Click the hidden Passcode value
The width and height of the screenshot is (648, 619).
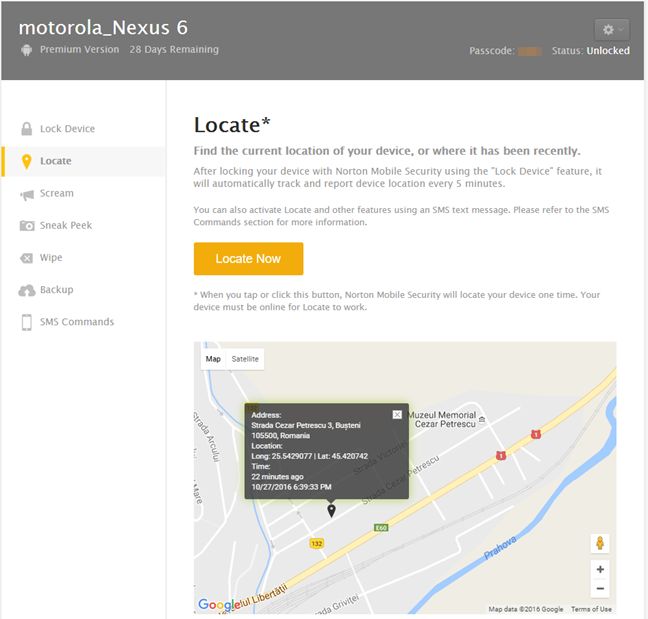pos(530,51)
